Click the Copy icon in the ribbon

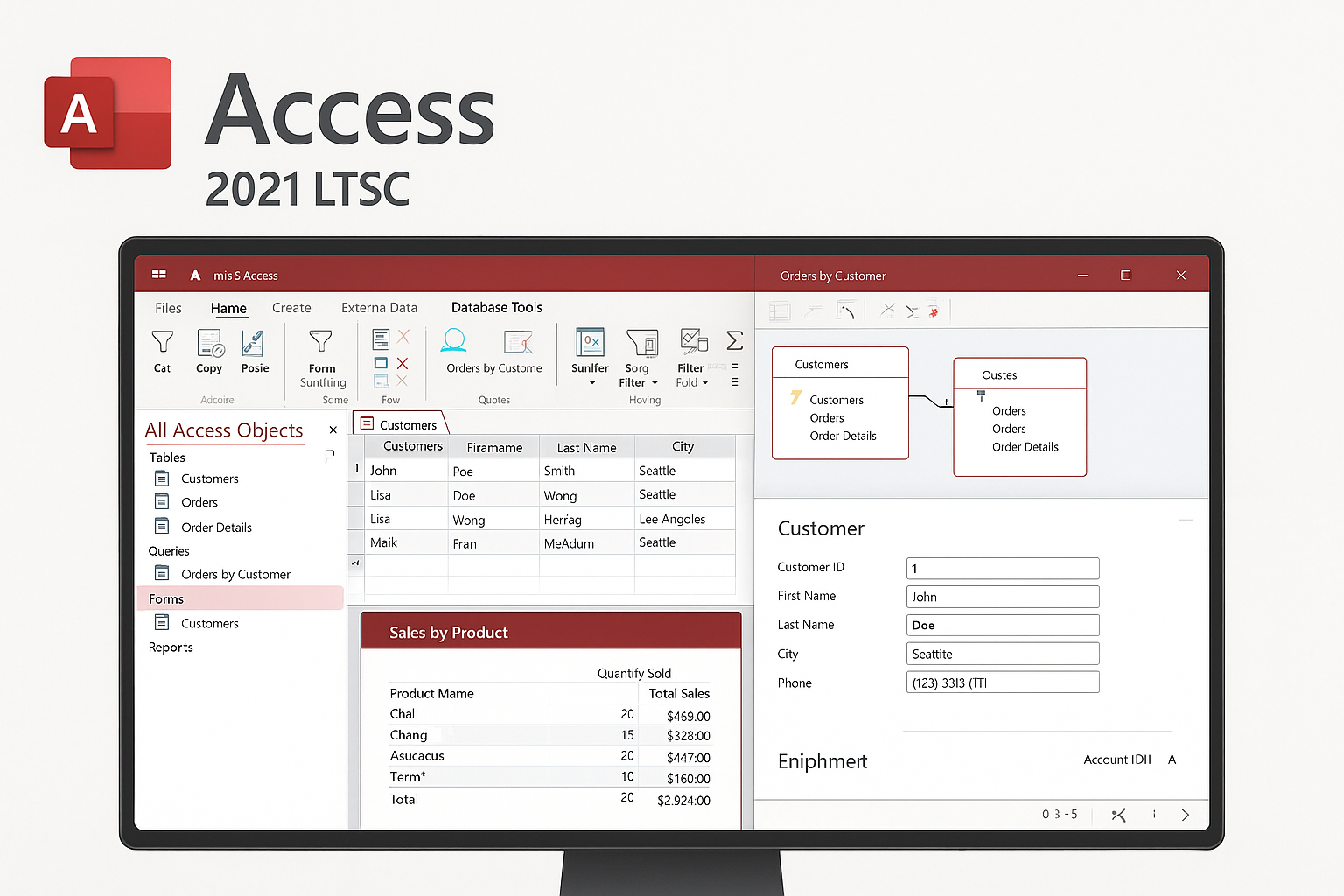(x=210, y=343)
